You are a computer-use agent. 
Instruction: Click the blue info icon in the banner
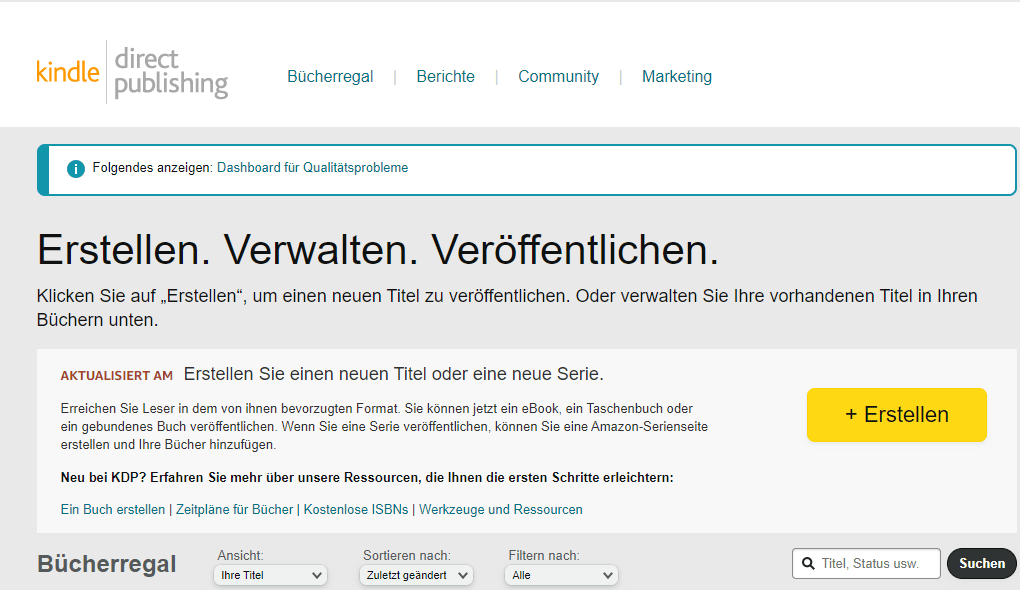coord(75,168)
